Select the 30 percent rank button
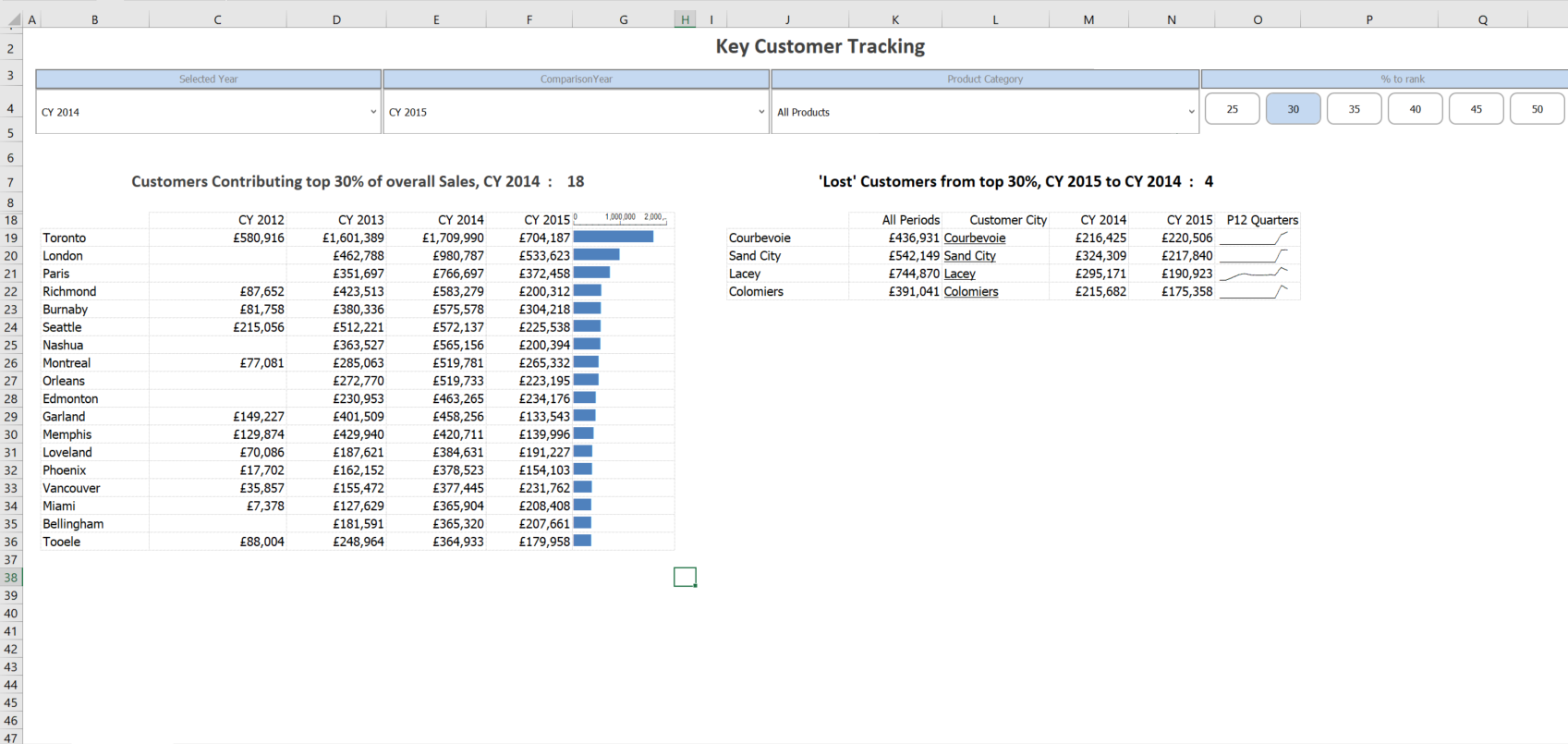This screenshot has height=744, width=1568. tap(1293, 109)
